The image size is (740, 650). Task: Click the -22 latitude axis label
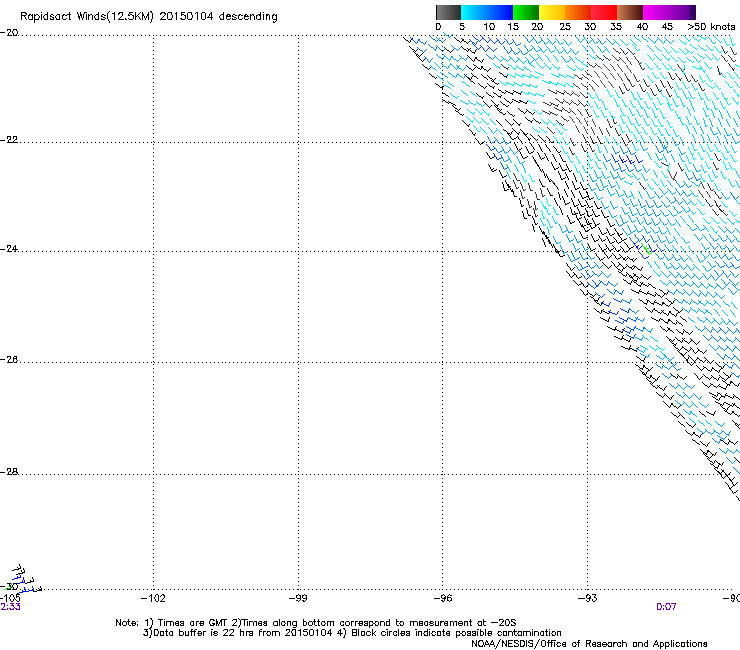(x=9, y=140)
